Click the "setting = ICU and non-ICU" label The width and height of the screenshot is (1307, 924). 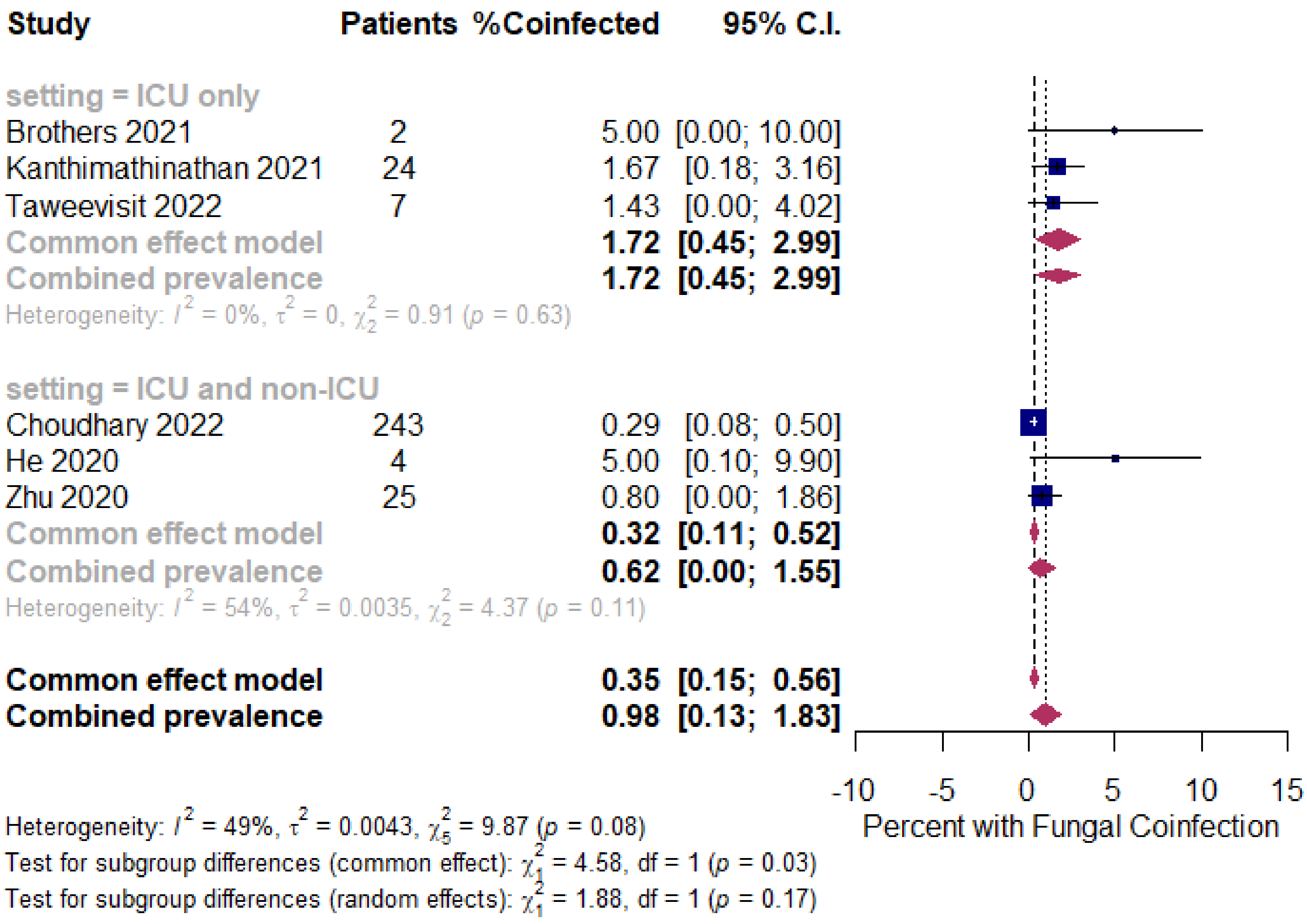coord(192,389)
